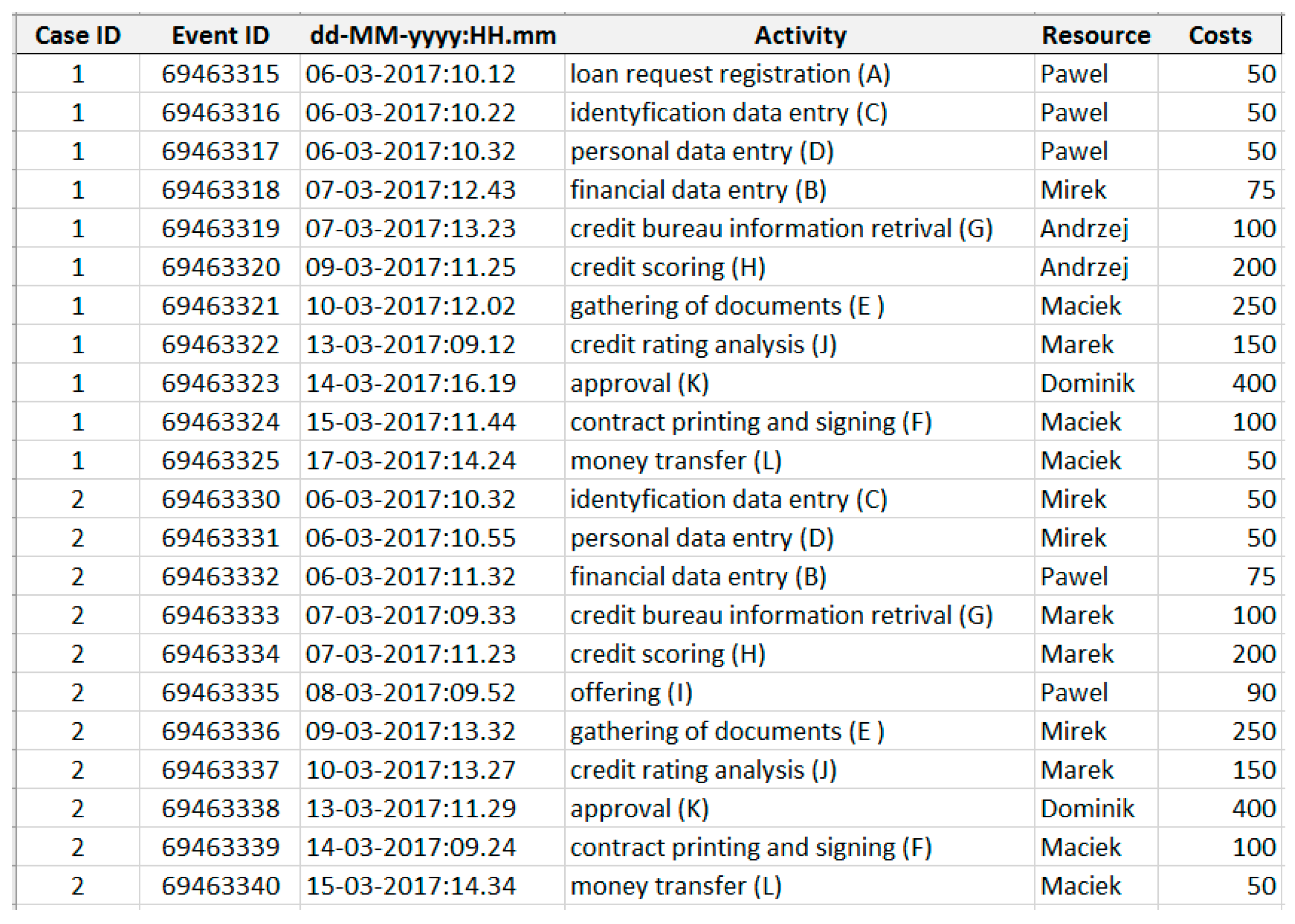Click the Costs column header
This screenshot has width=1295, height=924.
pos(1220,35)
